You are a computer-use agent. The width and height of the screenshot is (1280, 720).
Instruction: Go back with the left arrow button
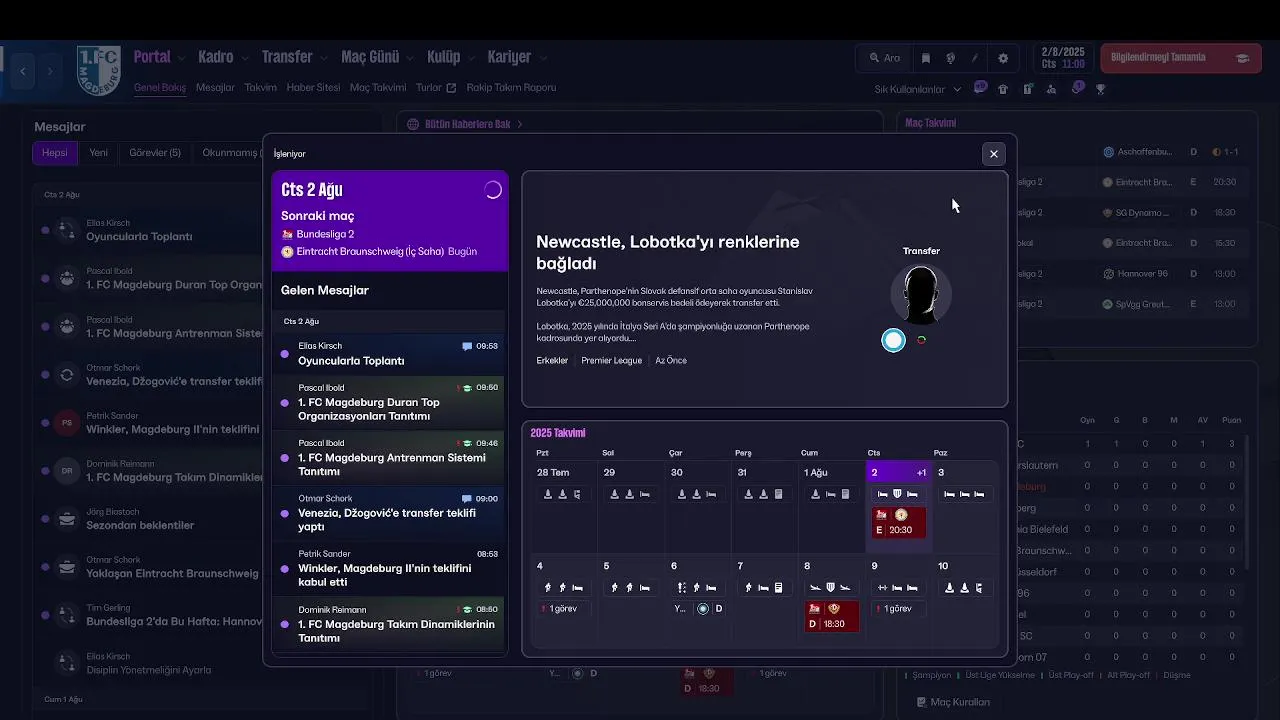click(x=23, y=71)
